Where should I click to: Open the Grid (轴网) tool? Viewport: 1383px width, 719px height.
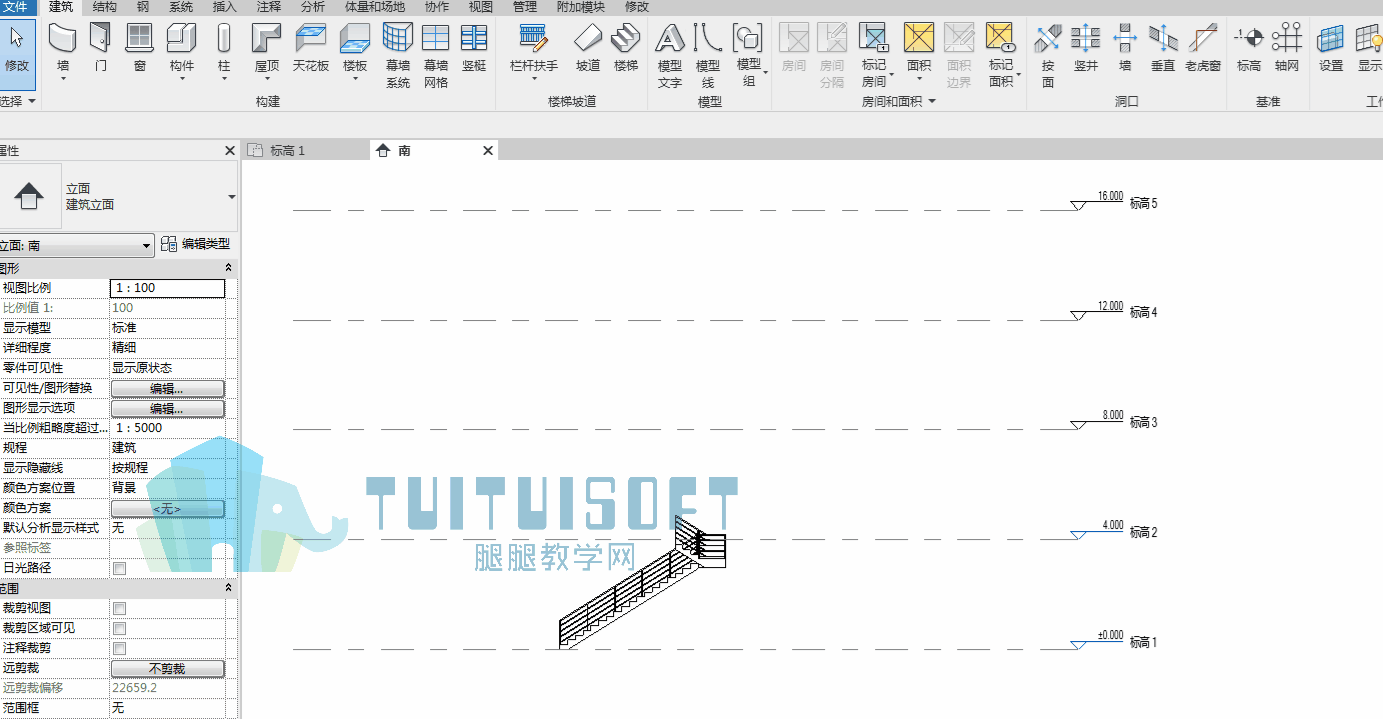[x=1287, y=48]
